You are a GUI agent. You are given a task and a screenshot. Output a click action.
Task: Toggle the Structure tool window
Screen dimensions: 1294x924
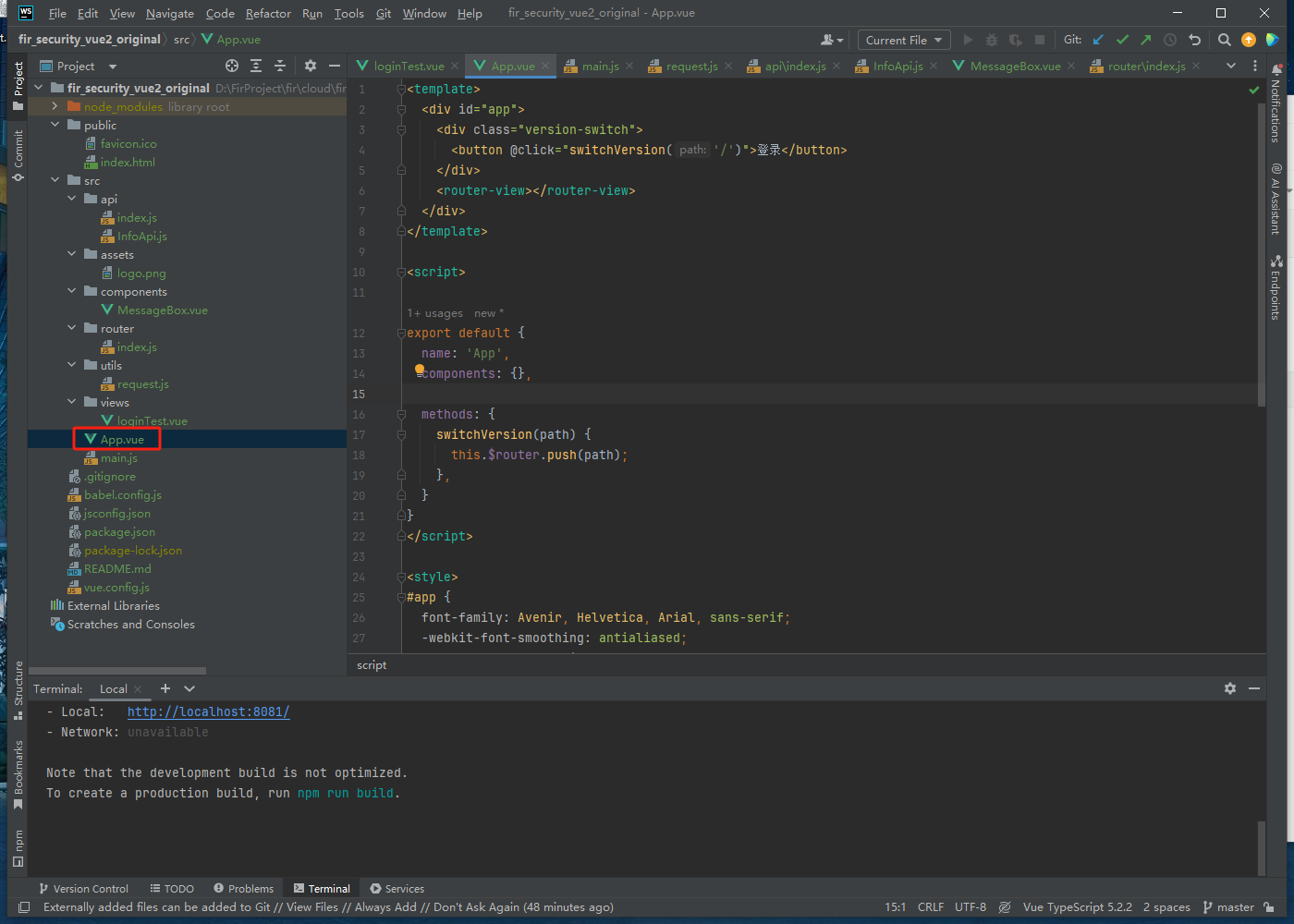click(18, 689)
